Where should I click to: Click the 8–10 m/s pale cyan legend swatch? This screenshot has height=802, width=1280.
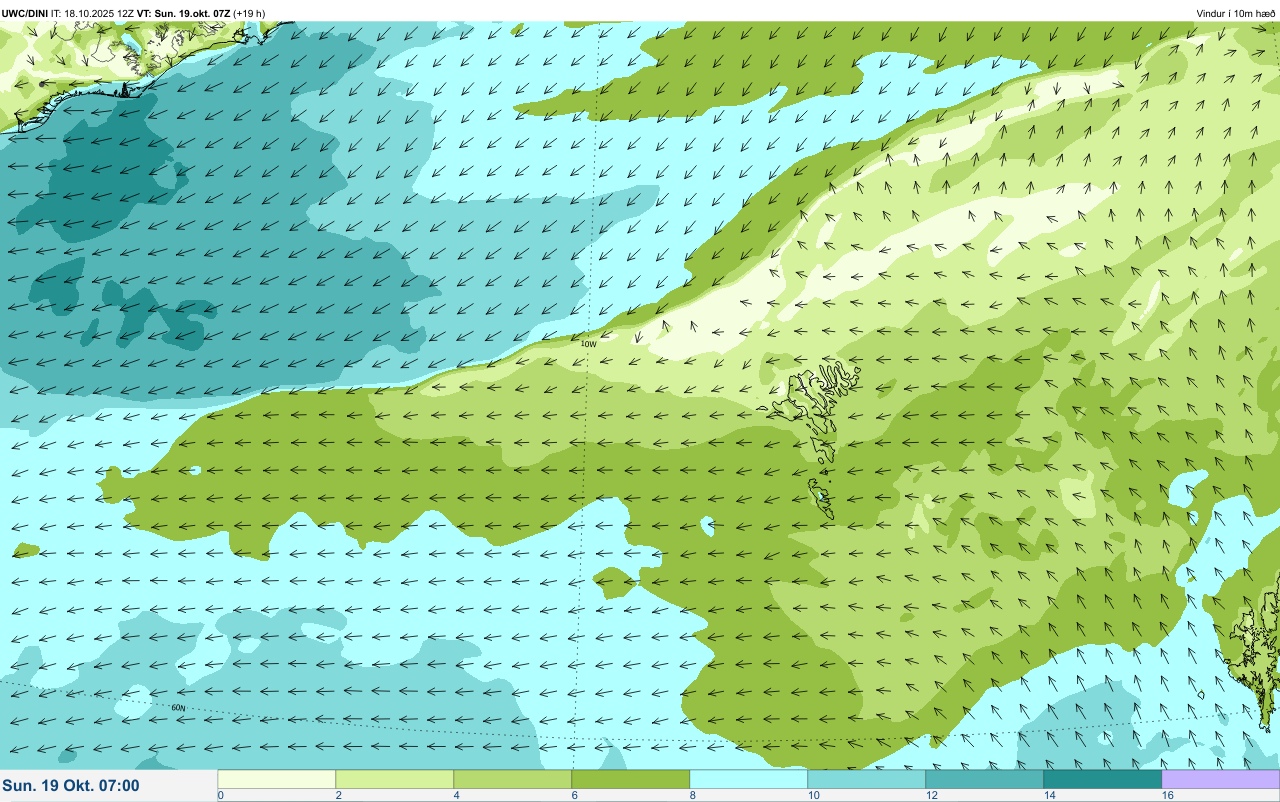(748, 779)
